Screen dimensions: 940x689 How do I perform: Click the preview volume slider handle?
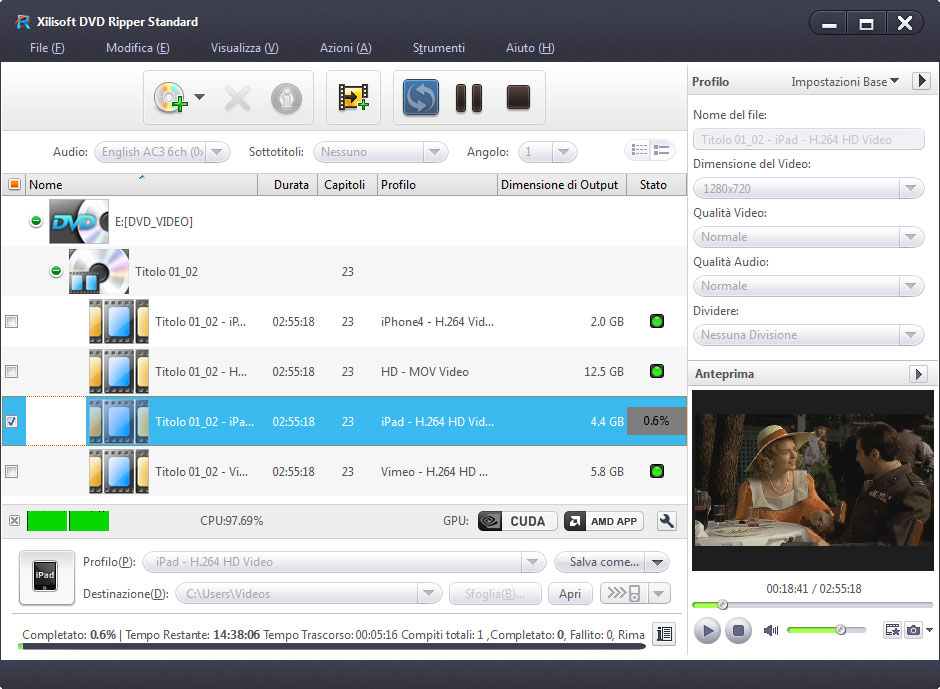tap(840, 630)
